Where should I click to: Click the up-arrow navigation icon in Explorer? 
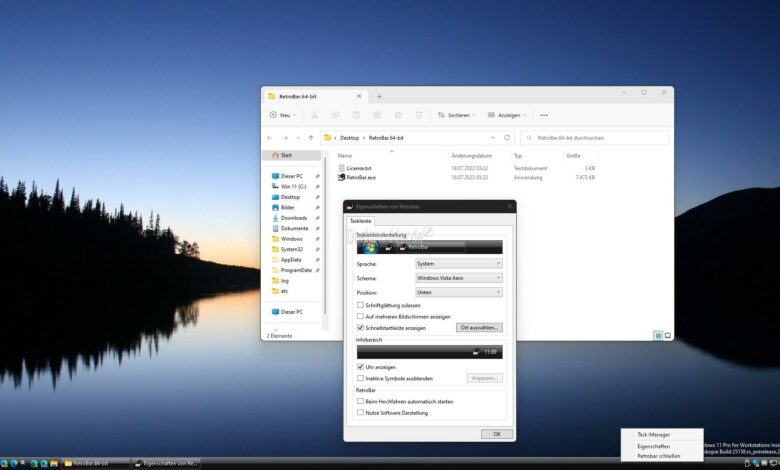pos(311,138)
